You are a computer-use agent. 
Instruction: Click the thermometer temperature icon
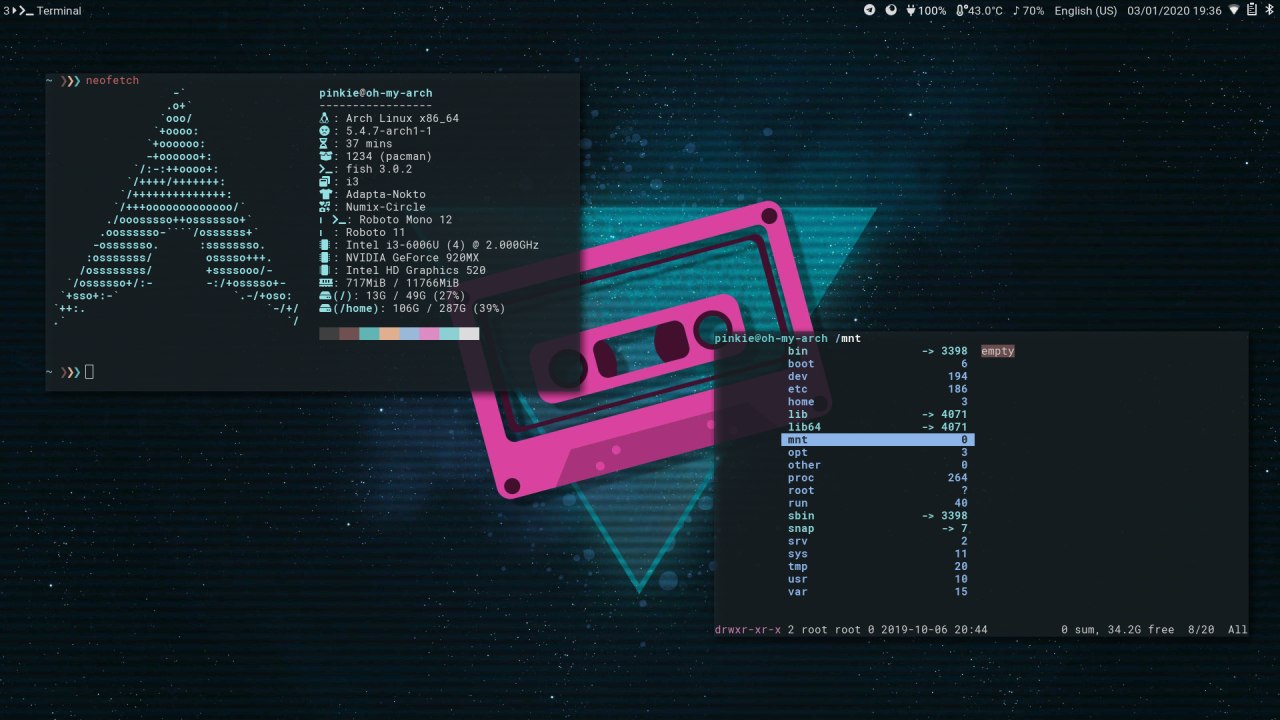coord(961,10)
